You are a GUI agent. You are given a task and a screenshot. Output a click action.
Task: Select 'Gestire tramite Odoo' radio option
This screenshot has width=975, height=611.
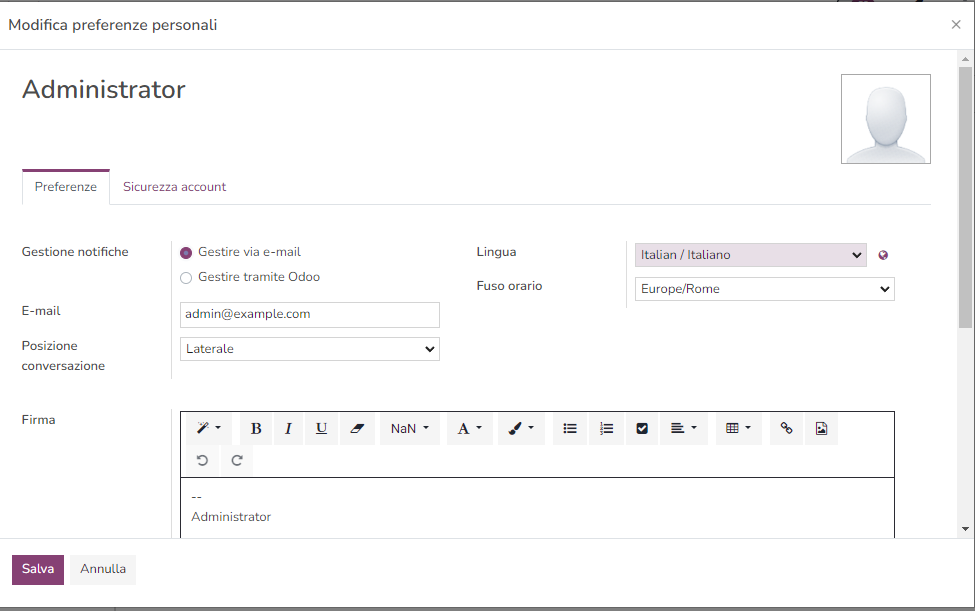(x=186, y=278)
